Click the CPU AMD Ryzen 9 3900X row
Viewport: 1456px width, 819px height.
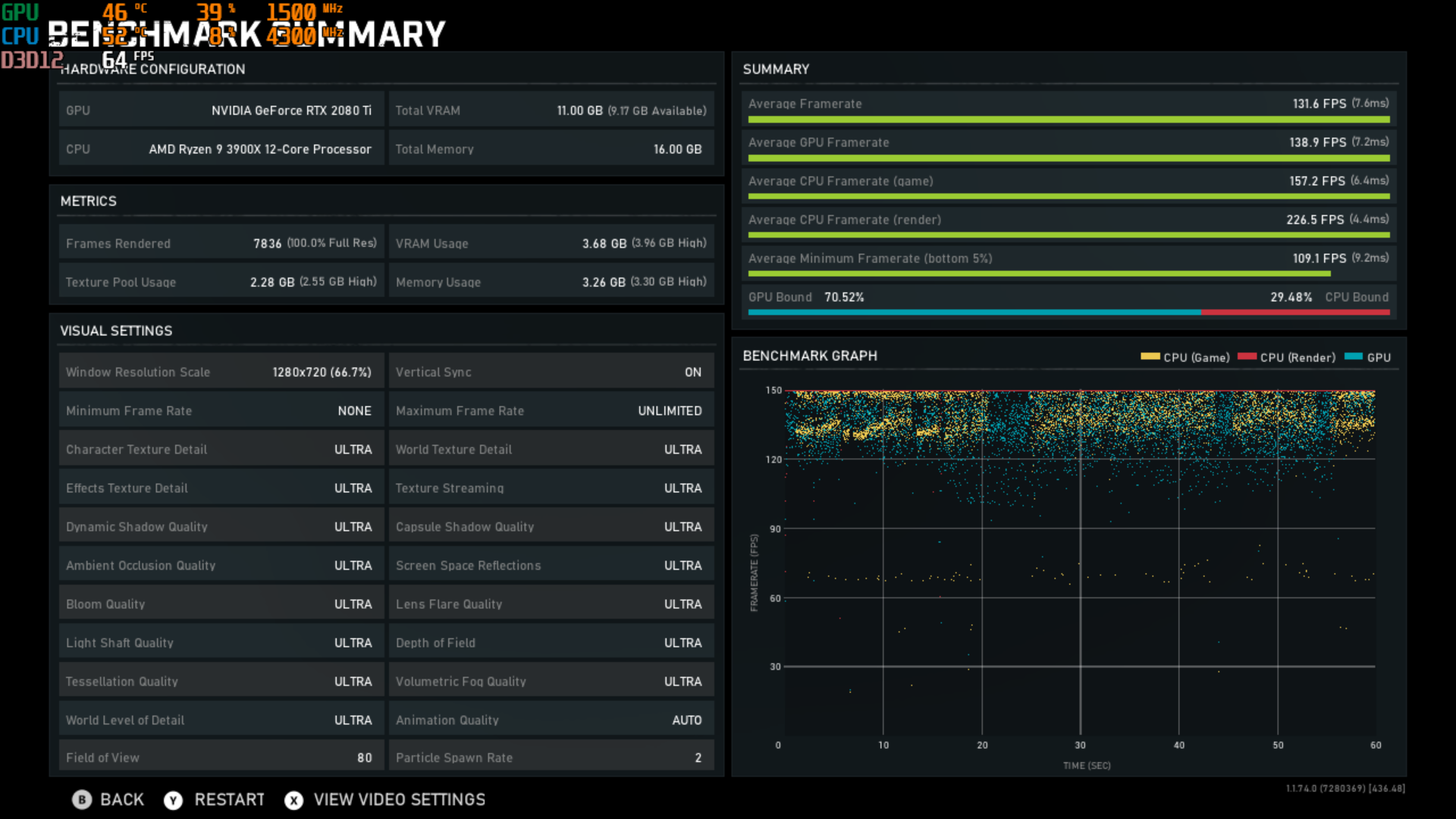[221, 149]
